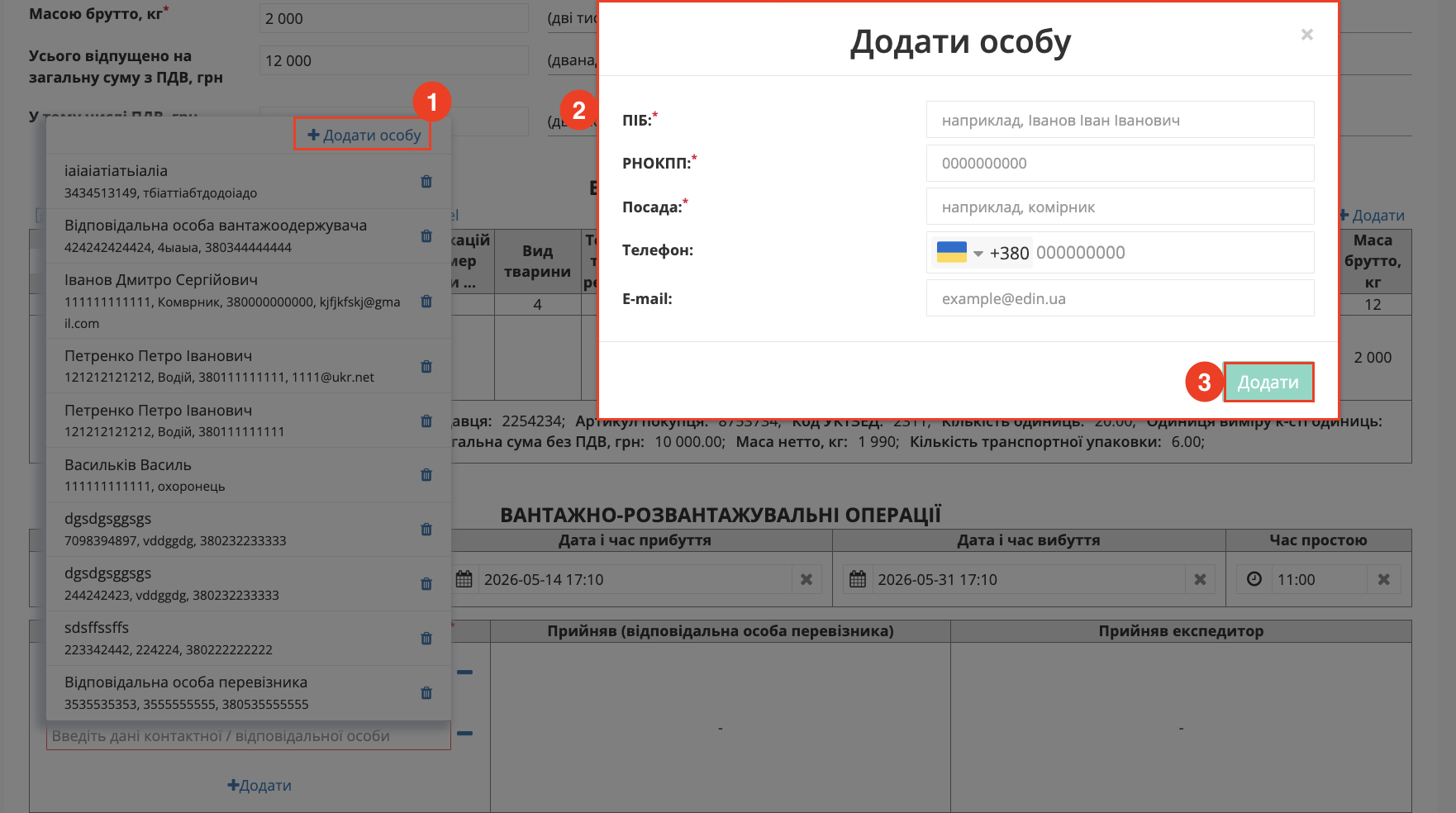
Task: Click arrival date field 2026-05-14 17:10
Action: tap(635, 580)
